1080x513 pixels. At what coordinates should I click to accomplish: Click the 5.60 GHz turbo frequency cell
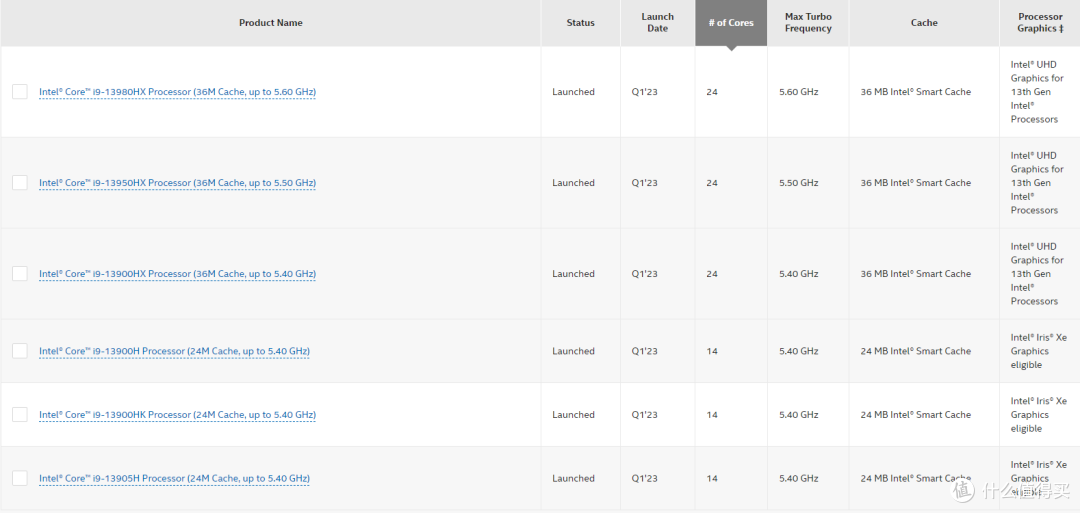click(x=798, y=92)
